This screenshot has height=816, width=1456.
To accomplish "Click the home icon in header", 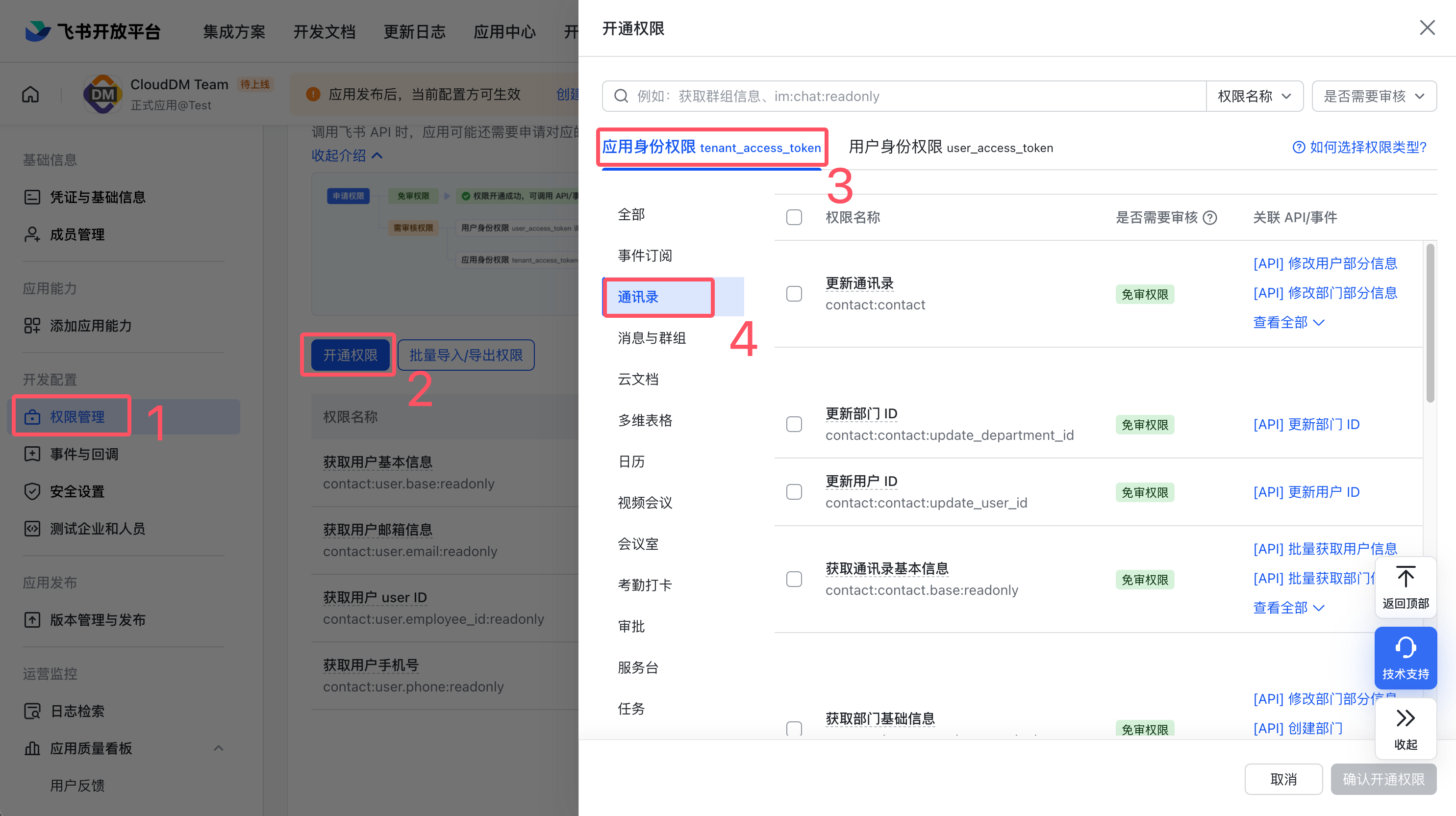I will [x=30, y=95].
